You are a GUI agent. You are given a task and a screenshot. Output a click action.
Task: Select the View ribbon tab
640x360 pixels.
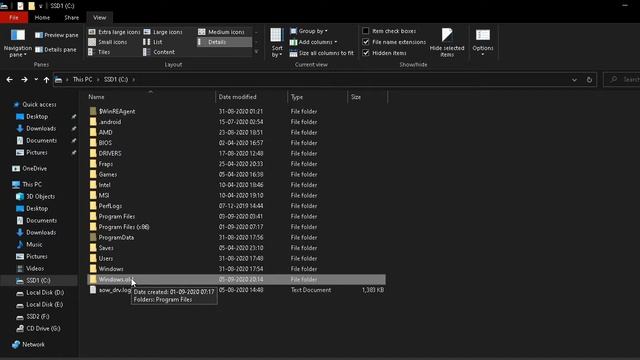pos(100,18)
